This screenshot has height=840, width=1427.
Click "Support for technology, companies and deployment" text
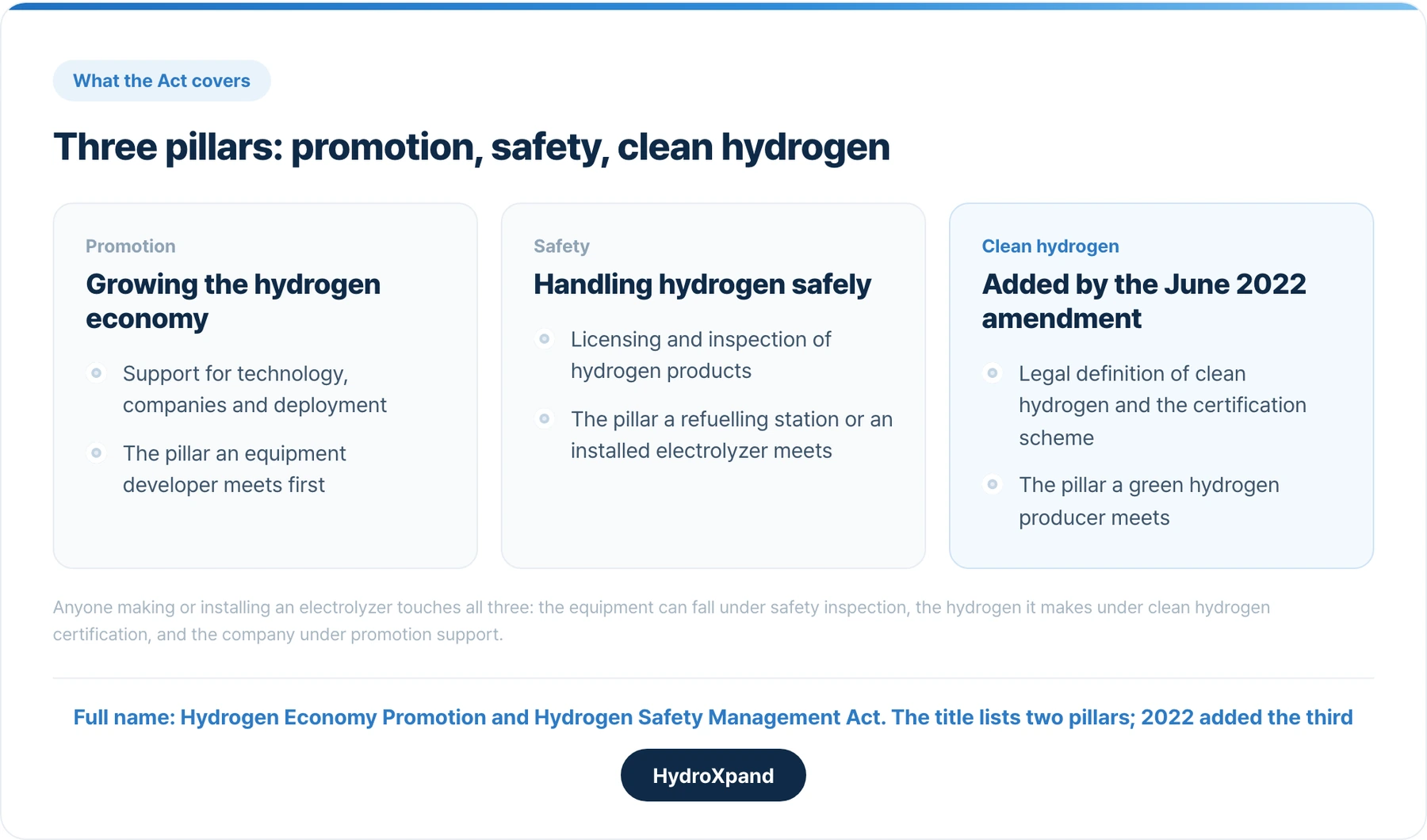tap(254, 389)
